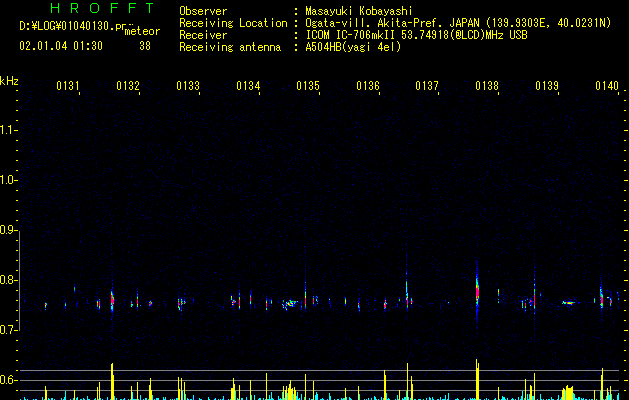The width and height of the screenshot is (629, 400).
Task: Click the 0137 time marker
Action: [427, 86]
